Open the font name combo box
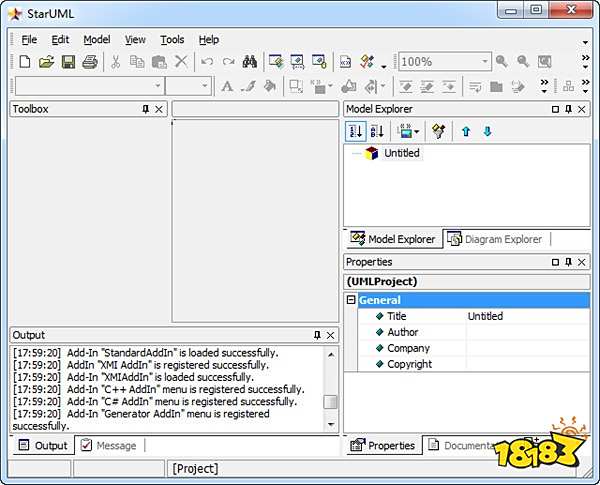 (x=158, y=86)
